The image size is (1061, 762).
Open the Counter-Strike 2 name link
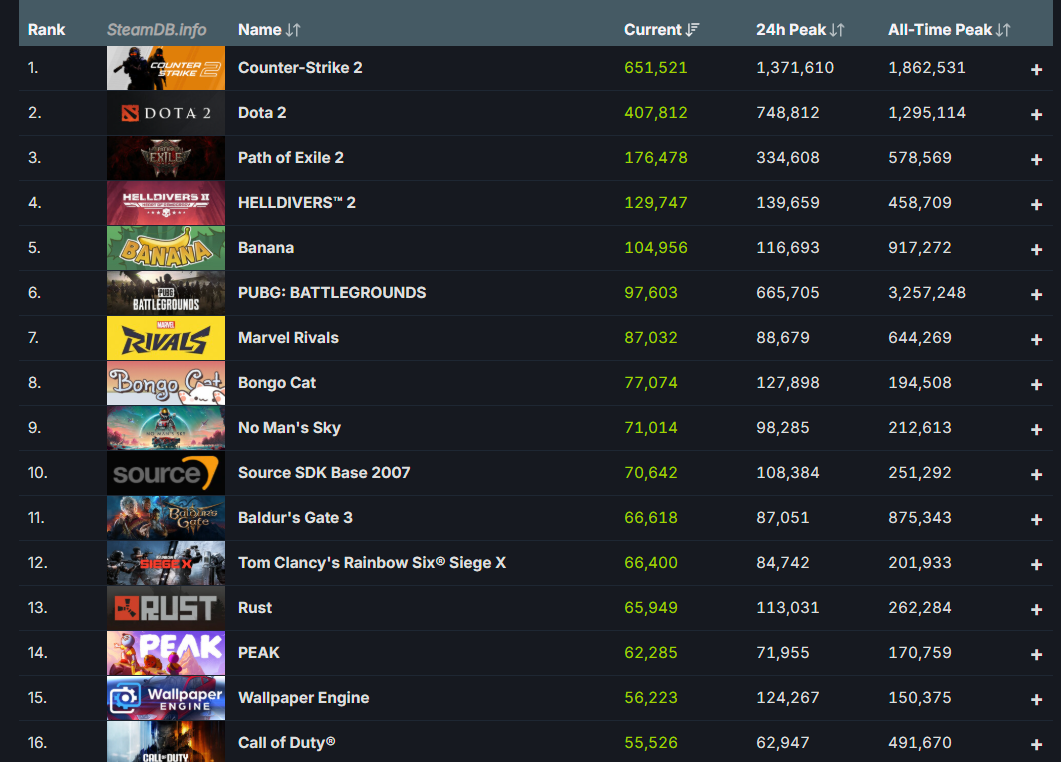point(300,68)
